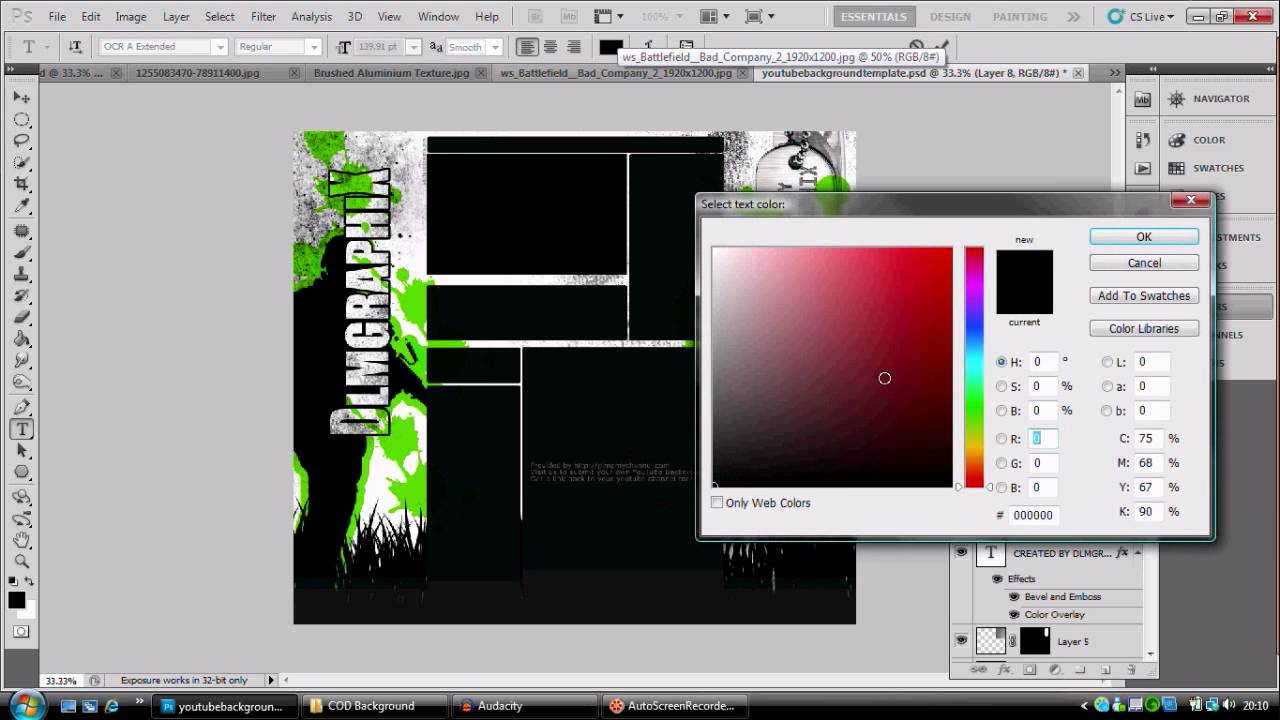Select the Spot Healing Brush tool

[x=21, y=231]
